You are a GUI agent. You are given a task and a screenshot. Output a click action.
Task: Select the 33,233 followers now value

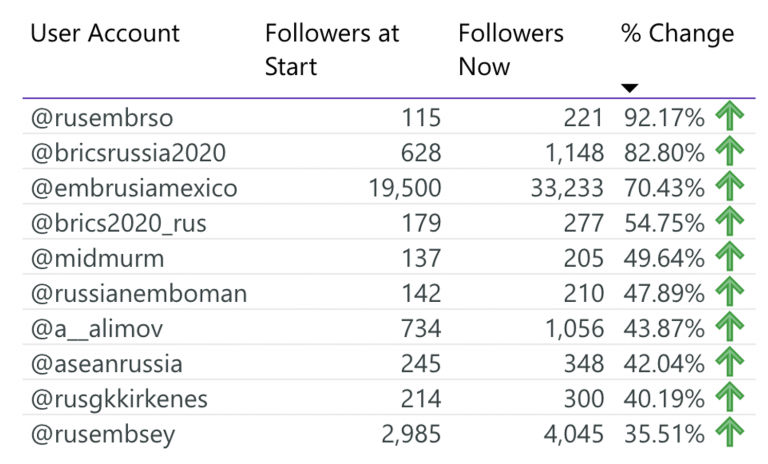pyautogui.click(x=567, y=188)
